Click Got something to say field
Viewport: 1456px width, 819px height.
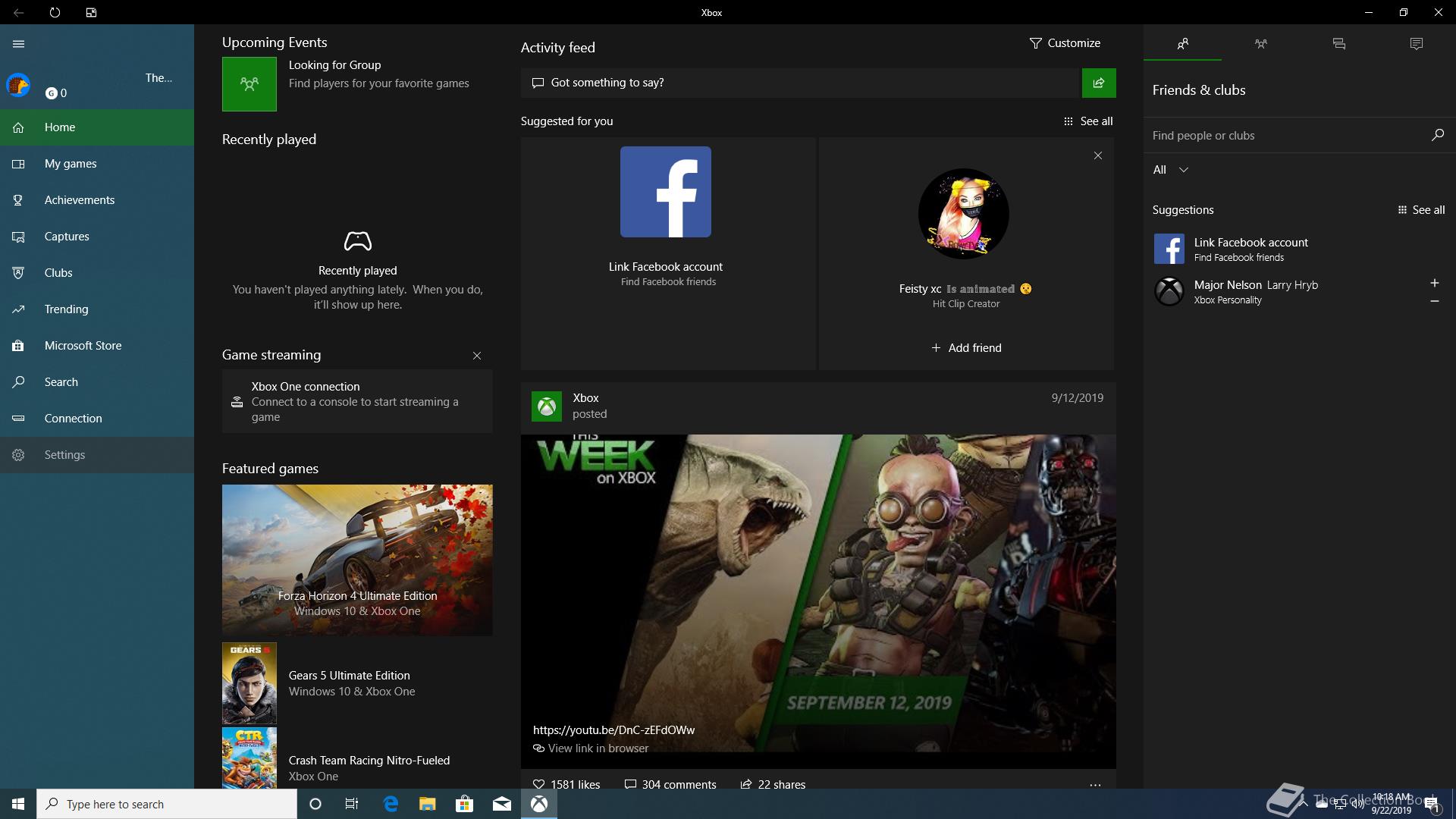(x=800, y=83)
